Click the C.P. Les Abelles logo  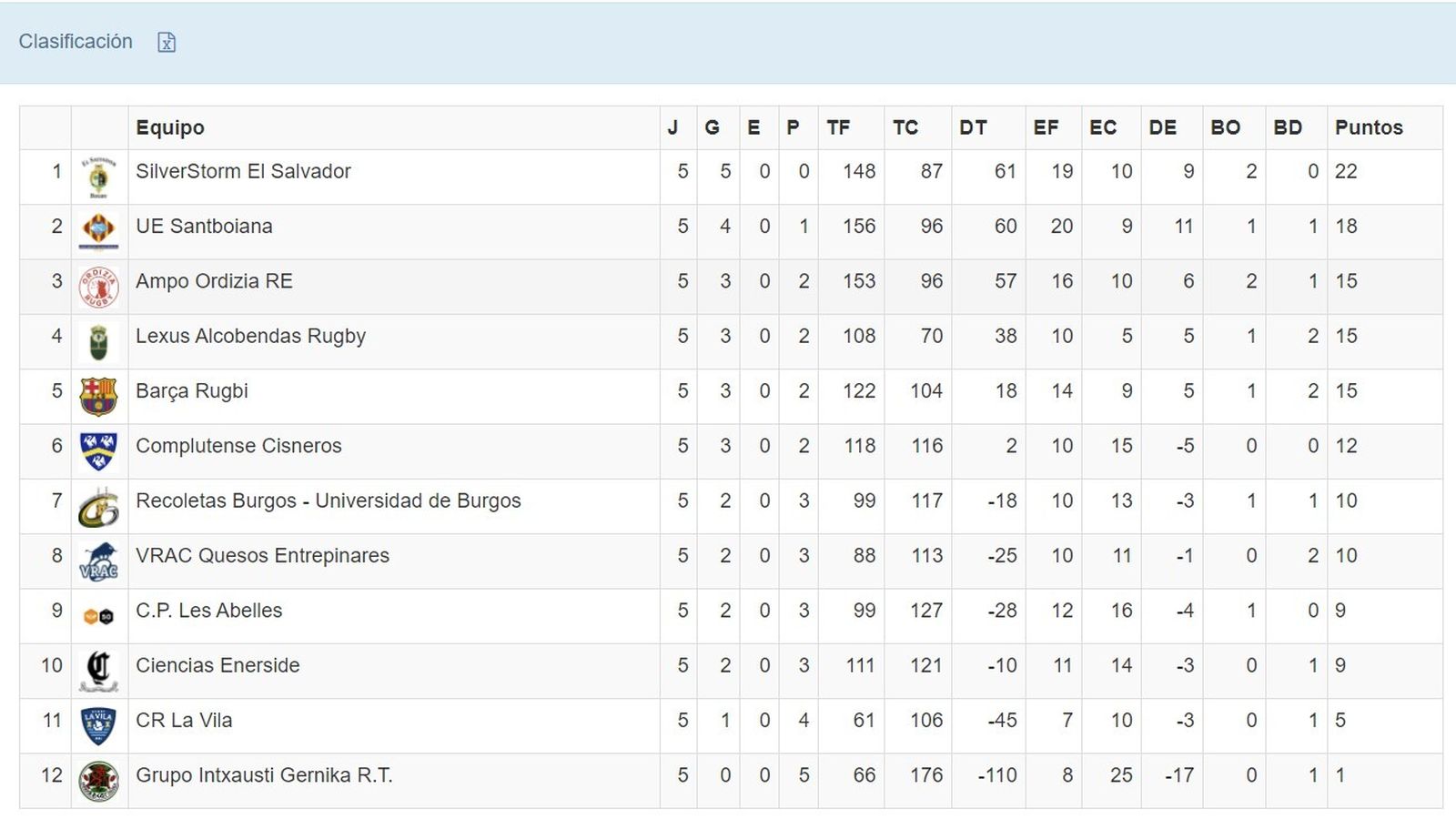pyautogui.click(x=98, y=617)
